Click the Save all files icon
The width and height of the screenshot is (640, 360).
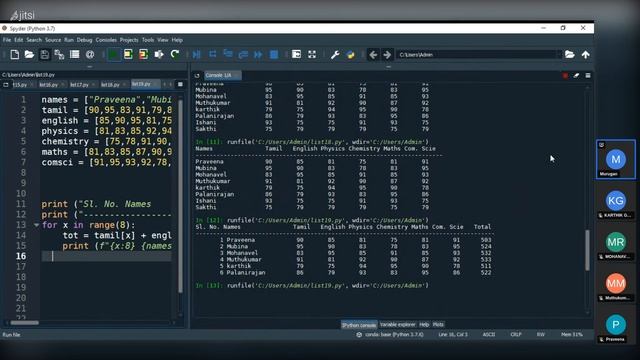[x=59, y=54]
